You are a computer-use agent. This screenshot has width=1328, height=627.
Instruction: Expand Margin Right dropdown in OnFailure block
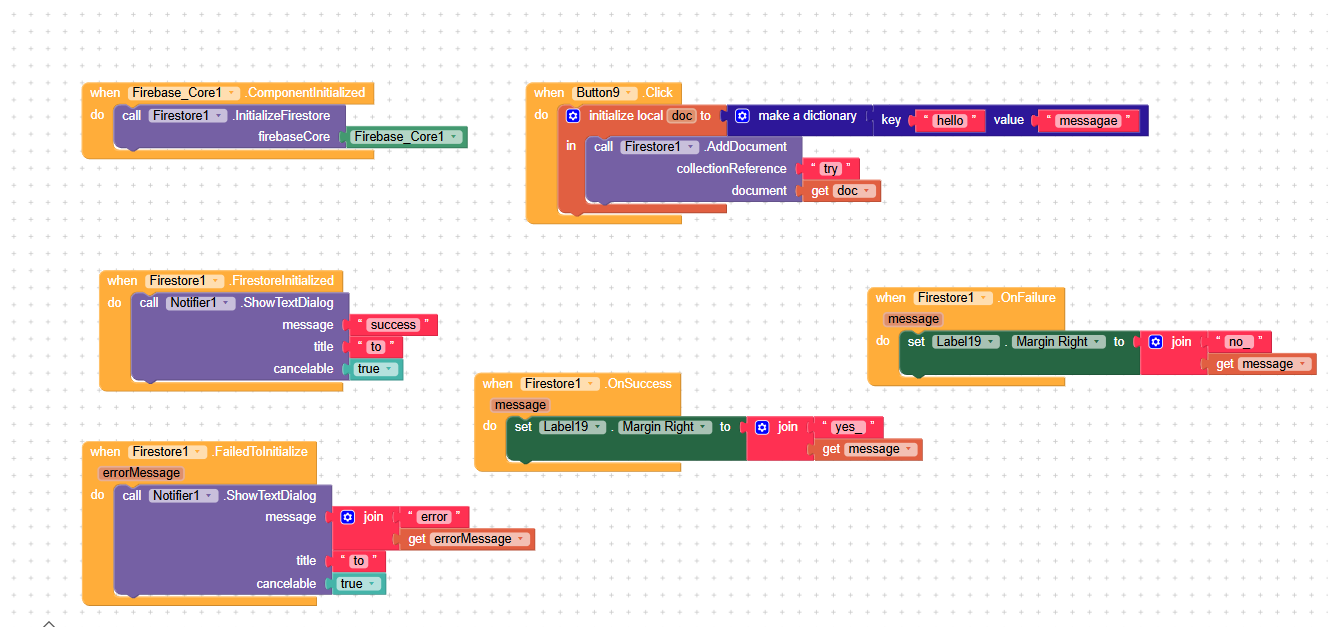pyautogui.click(x=1098, y=342)
